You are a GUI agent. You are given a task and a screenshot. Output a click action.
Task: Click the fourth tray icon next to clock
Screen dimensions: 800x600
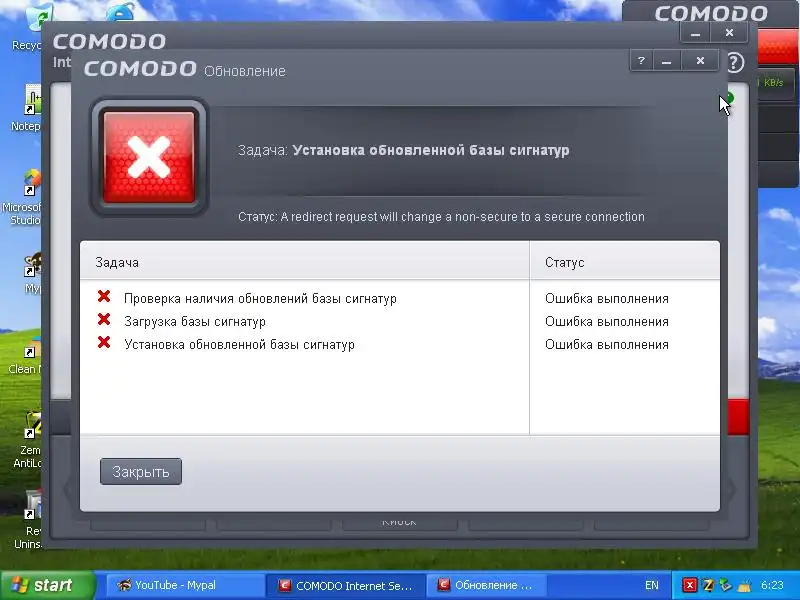point(745,585)
